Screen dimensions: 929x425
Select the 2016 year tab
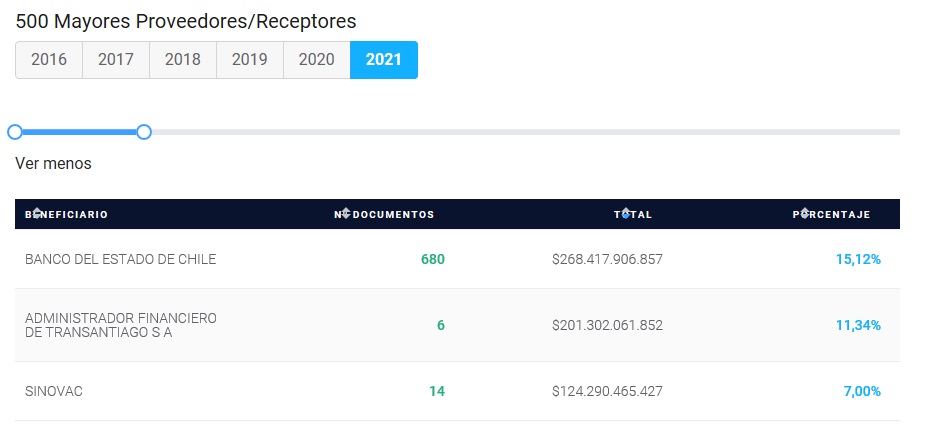click(x=49, y=60)
